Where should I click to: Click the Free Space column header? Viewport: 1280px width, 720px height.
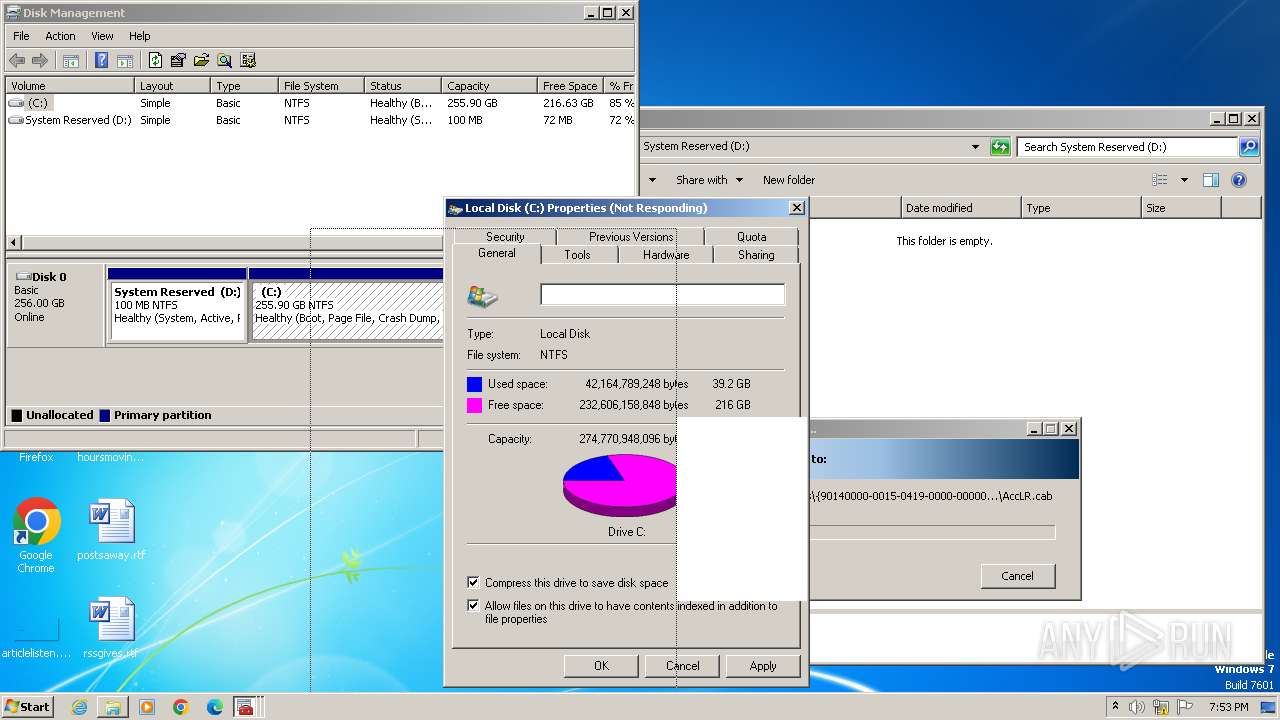pos(570,86)
